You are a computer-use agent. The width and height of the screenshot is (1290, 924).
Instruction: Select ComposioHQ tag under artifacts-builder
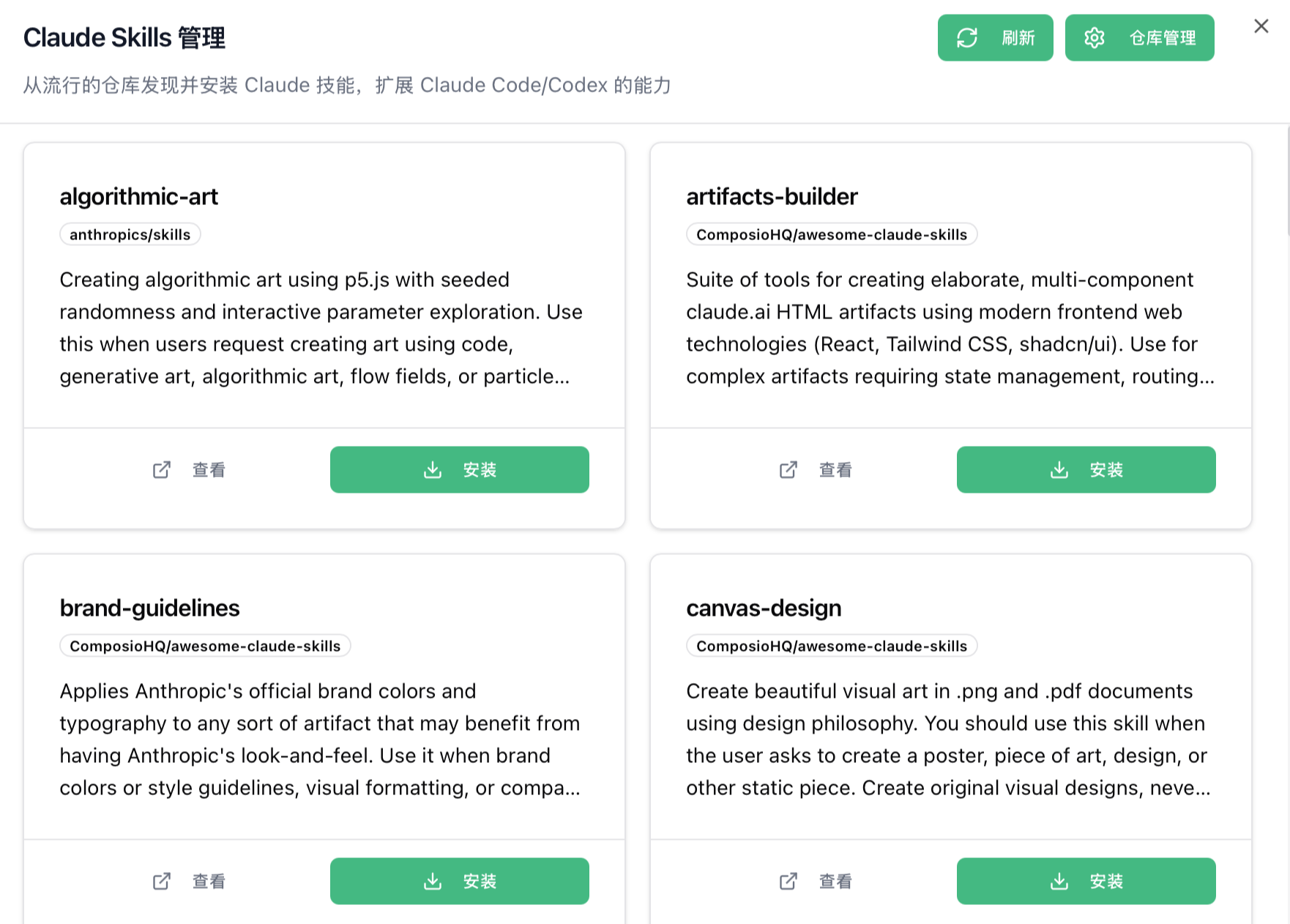pyautogui.click(x=832, y=234)
